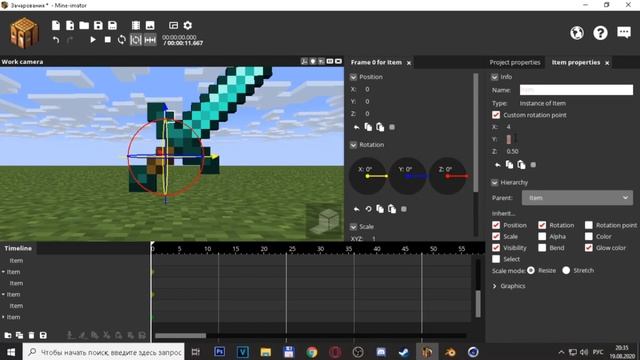Viewport: 640px width, 360px height.
Task: Click the Name input field
Action: point(576,90)
